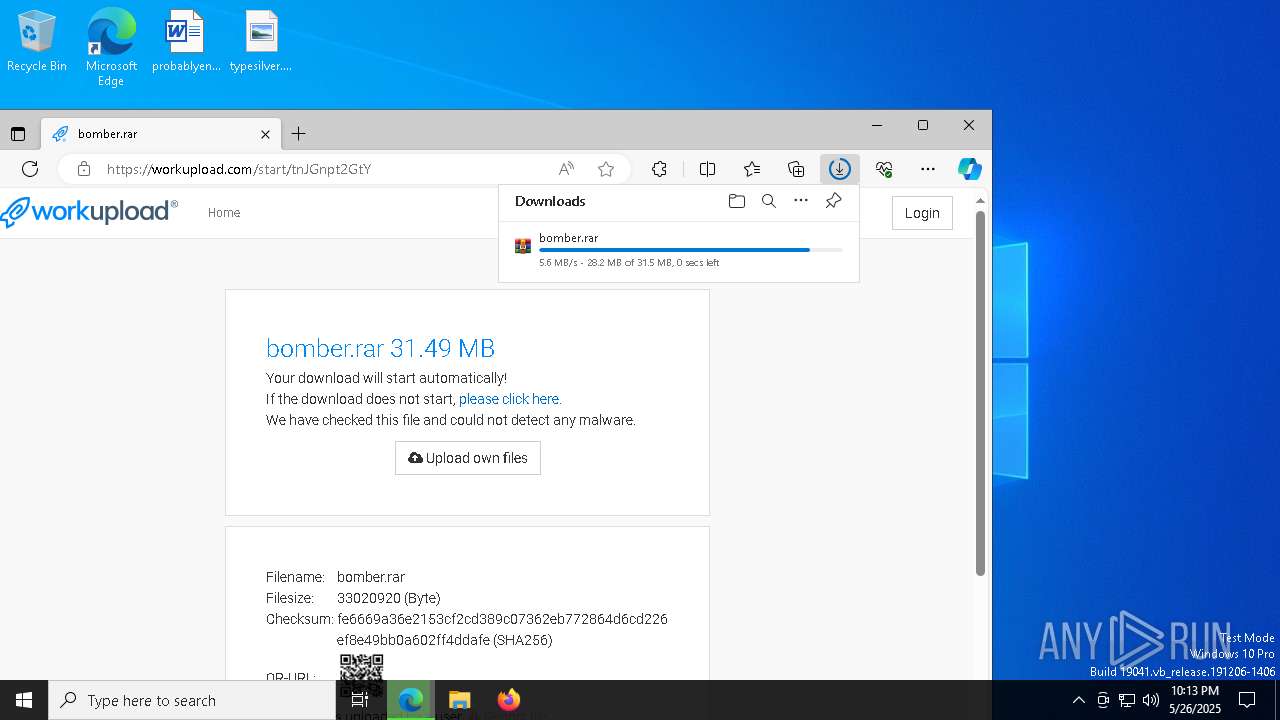1280x720 pixels.
Task: Open Browser essentials heart icon
Action: 884,169
